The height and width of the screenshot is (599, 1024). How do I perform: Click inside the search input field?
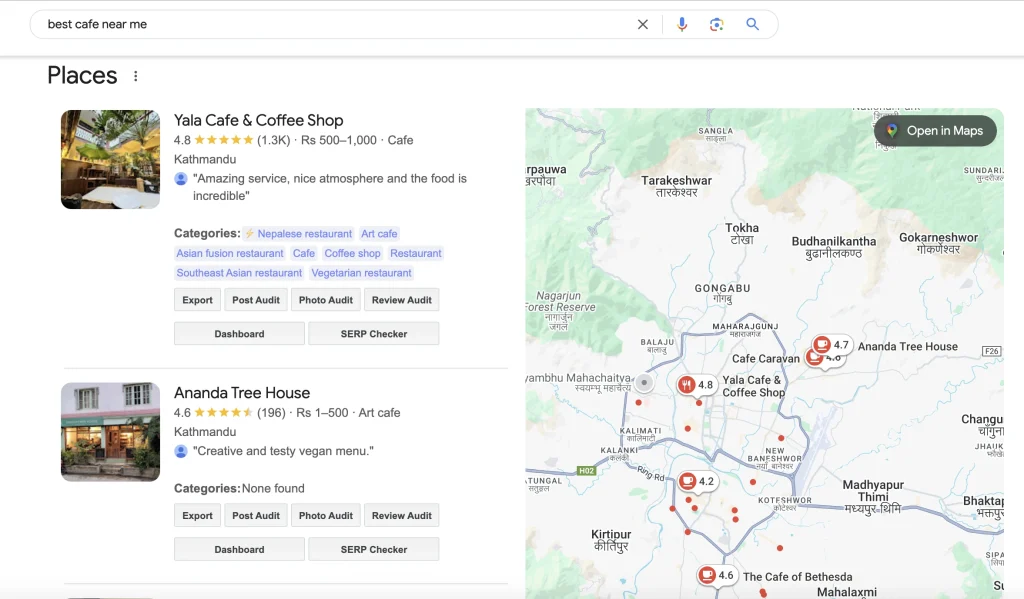point(300,24)
